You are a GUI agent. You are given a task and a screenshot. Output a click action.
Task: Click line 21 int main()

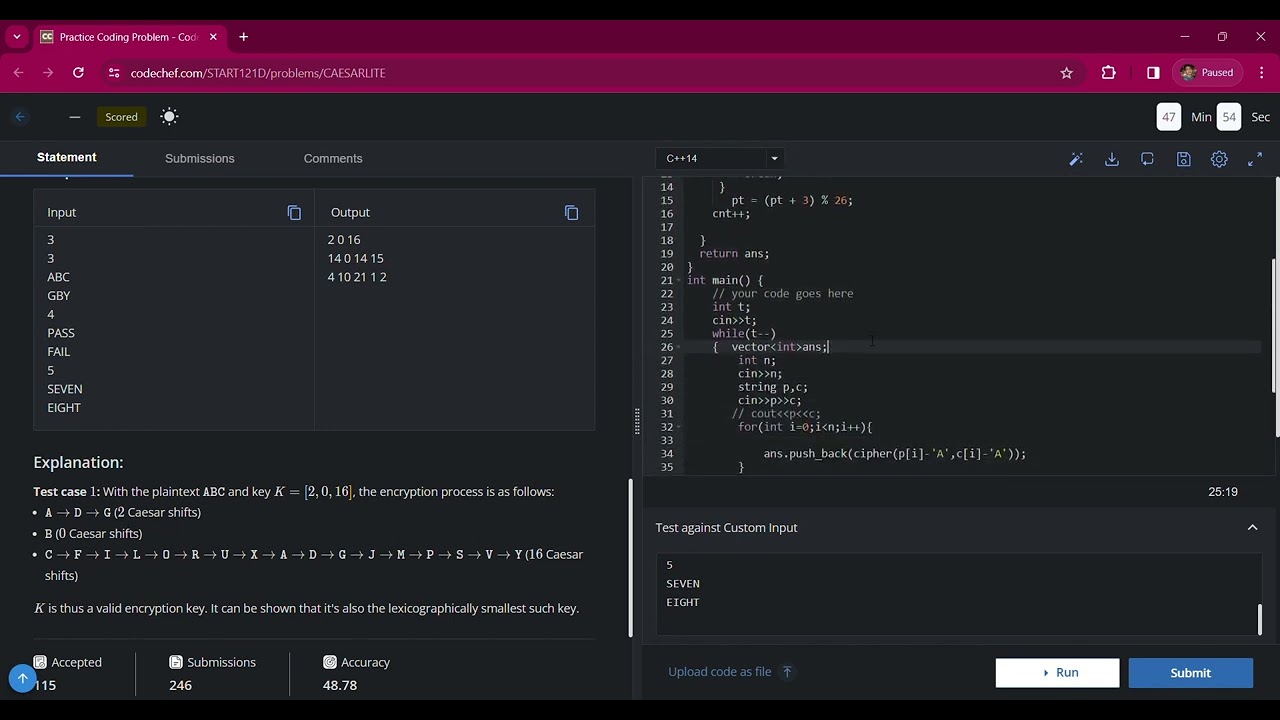click(x=724, y=280)
